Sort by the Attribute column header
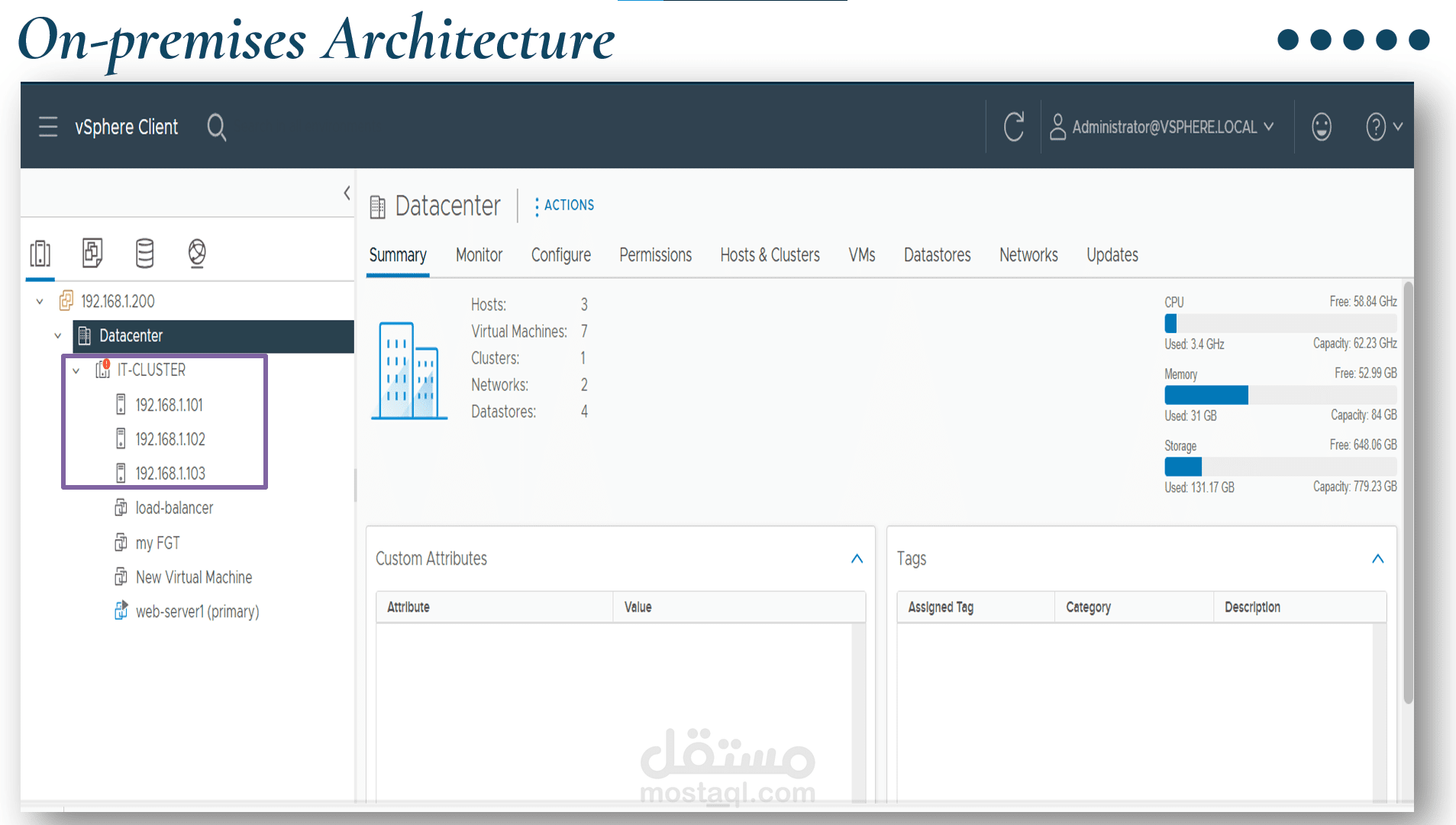The image size is (1456, 825). coord(495,607)
